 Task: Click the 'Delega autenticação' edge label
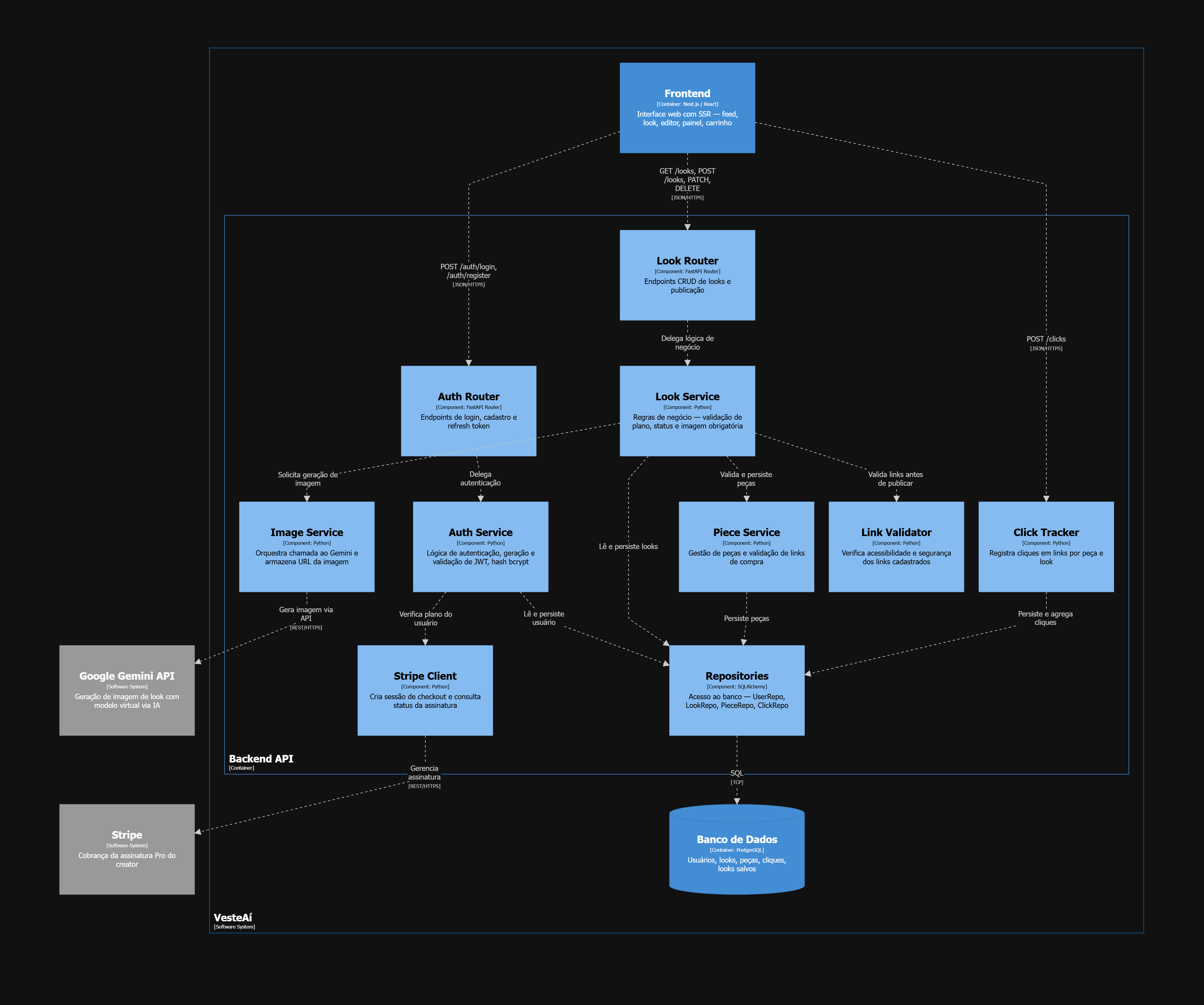pos(480,479)
